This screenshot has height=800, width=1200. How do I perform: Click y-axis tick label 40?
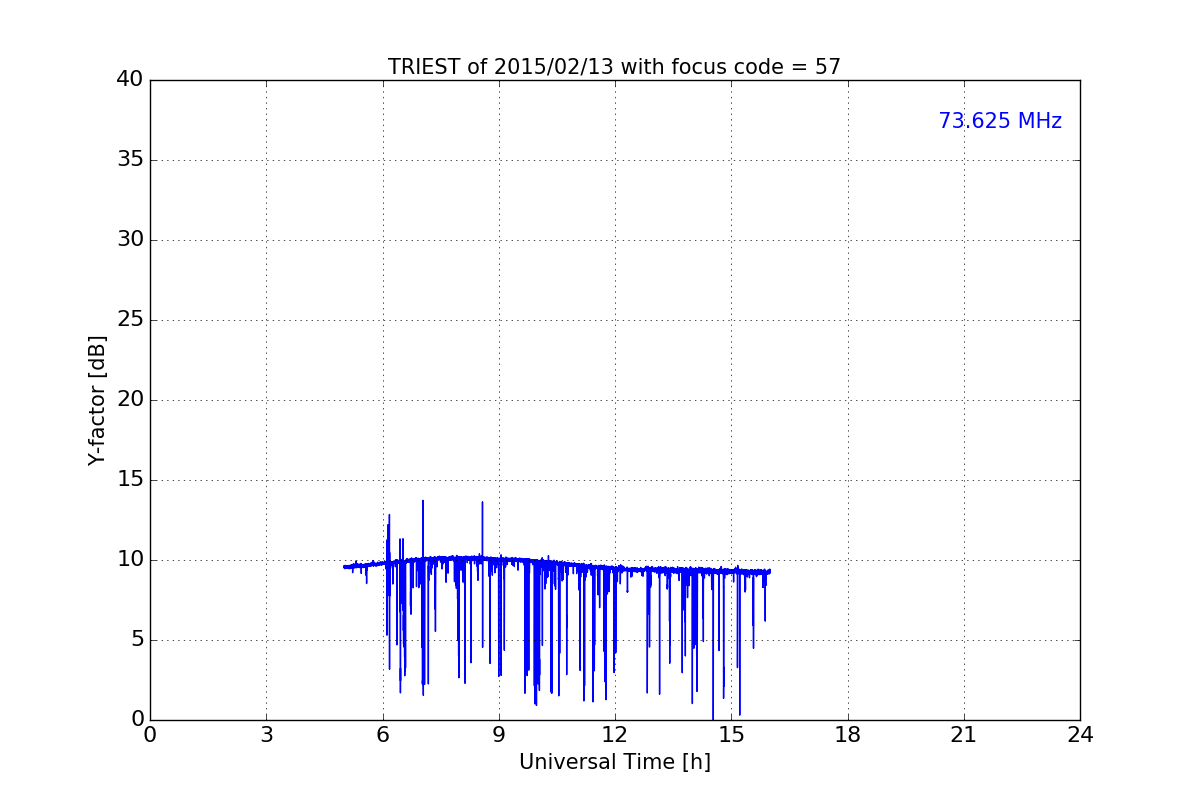tap(129, 80)
